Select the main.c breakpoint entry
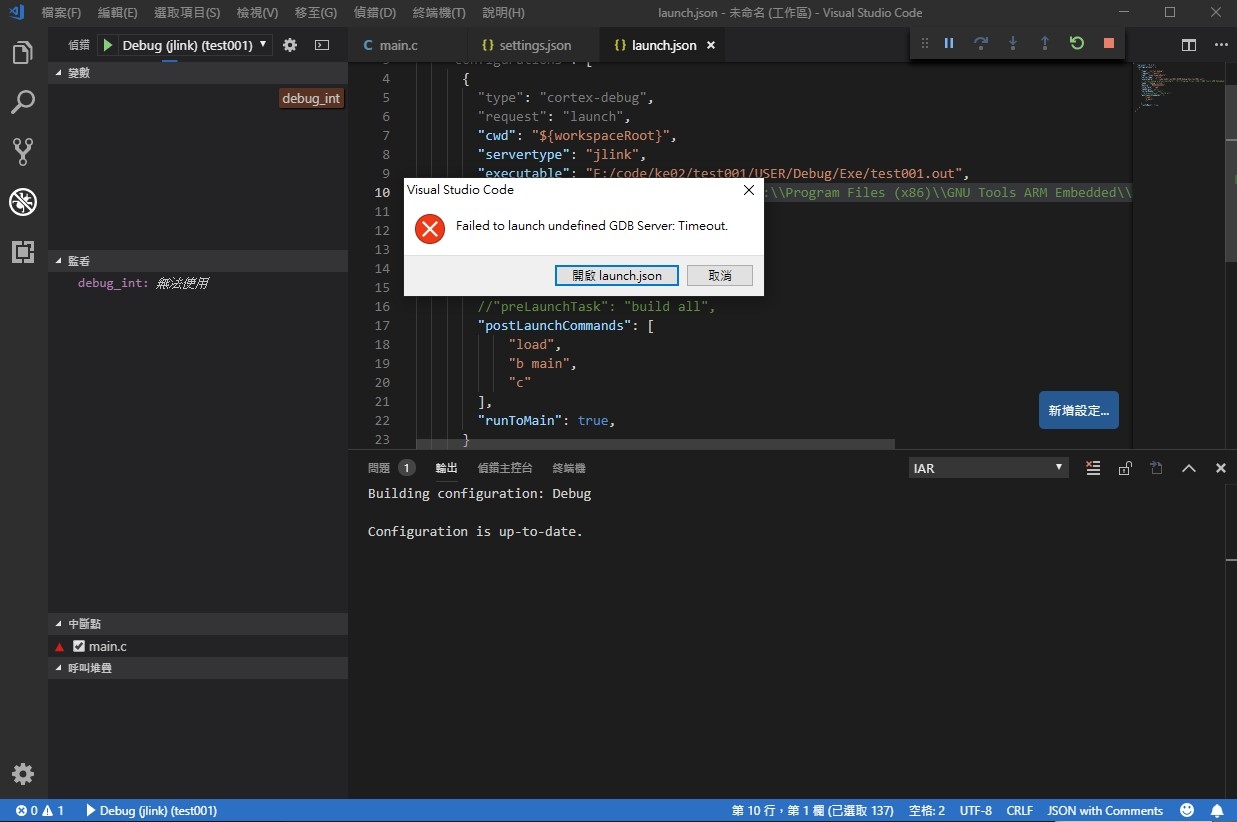 pyautogui.click(x=198, y=647)
